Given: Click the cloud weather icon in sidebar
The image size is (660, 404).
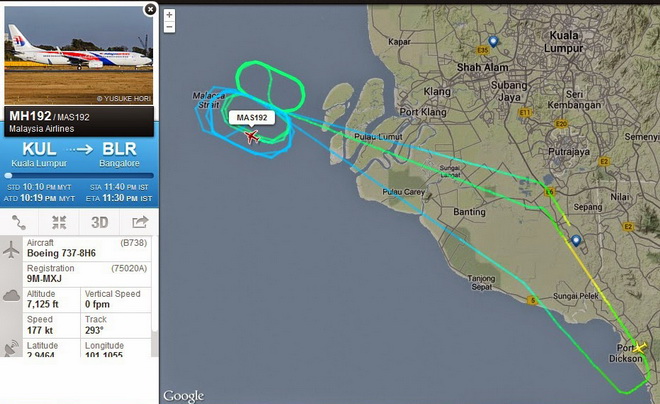Looking at the screenshot, I should coord(11,295).
